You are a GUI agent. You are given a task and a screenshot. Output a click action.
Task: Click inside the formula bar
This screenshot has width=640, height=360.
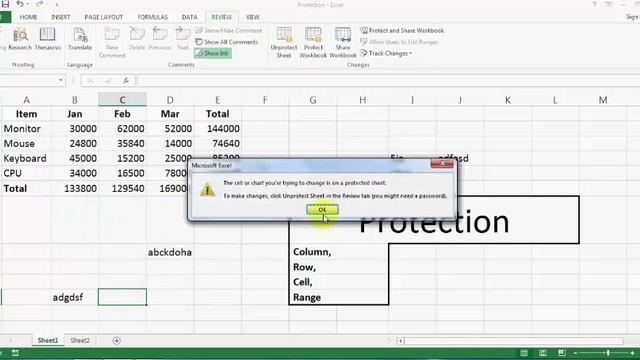click(388, 80)
